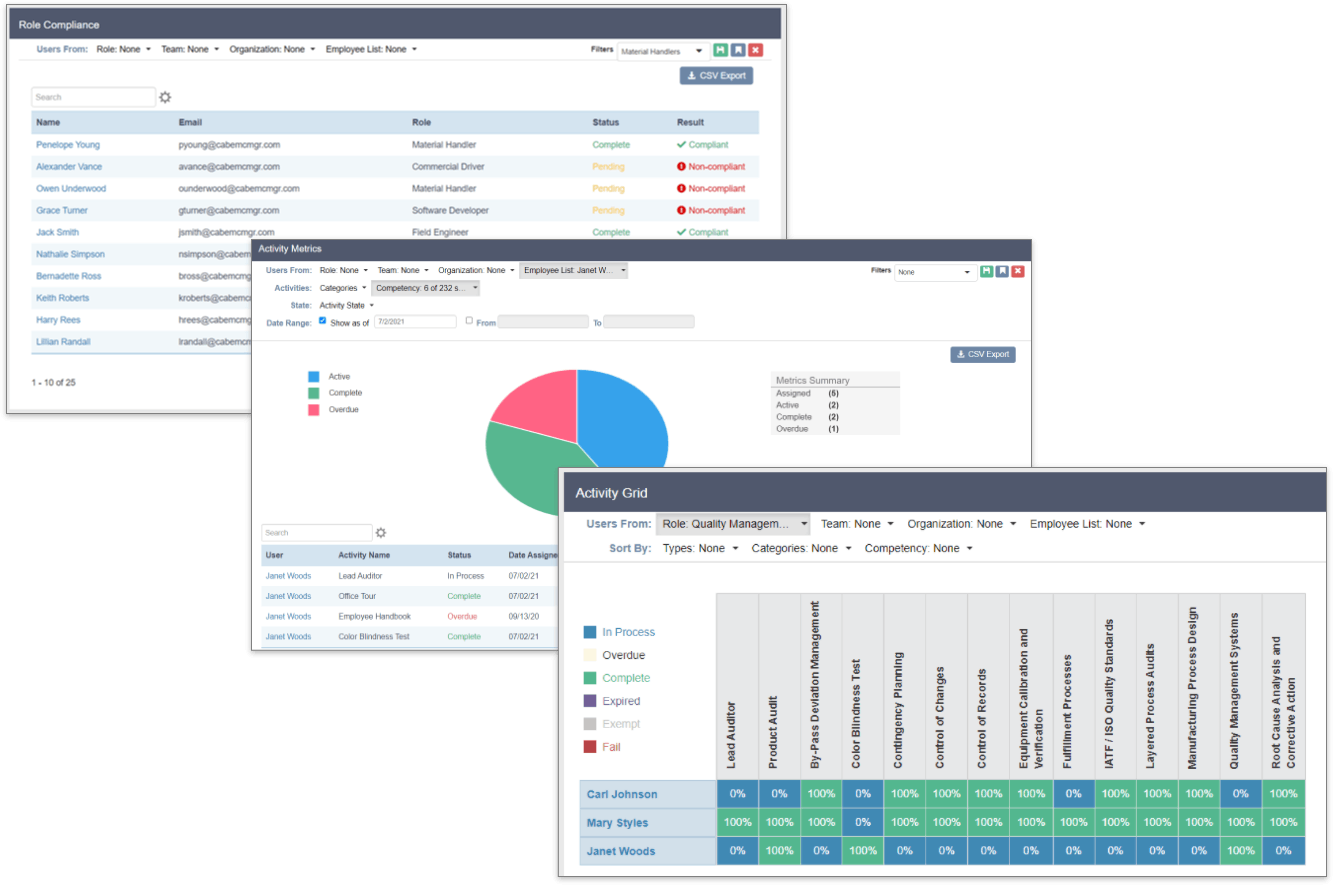Image resolution: width=1333 pixels, height=885 pixels.
Task: Open gear icon beside Activity Metrics search box
Action: click(x=381, y=533)
